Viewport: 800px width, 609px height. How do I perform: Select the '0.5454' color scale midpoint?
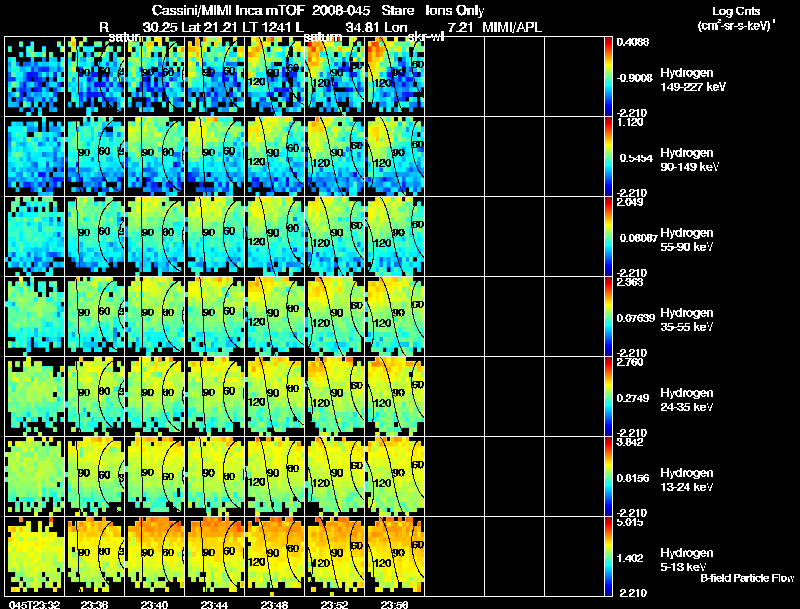coord(636,158)
